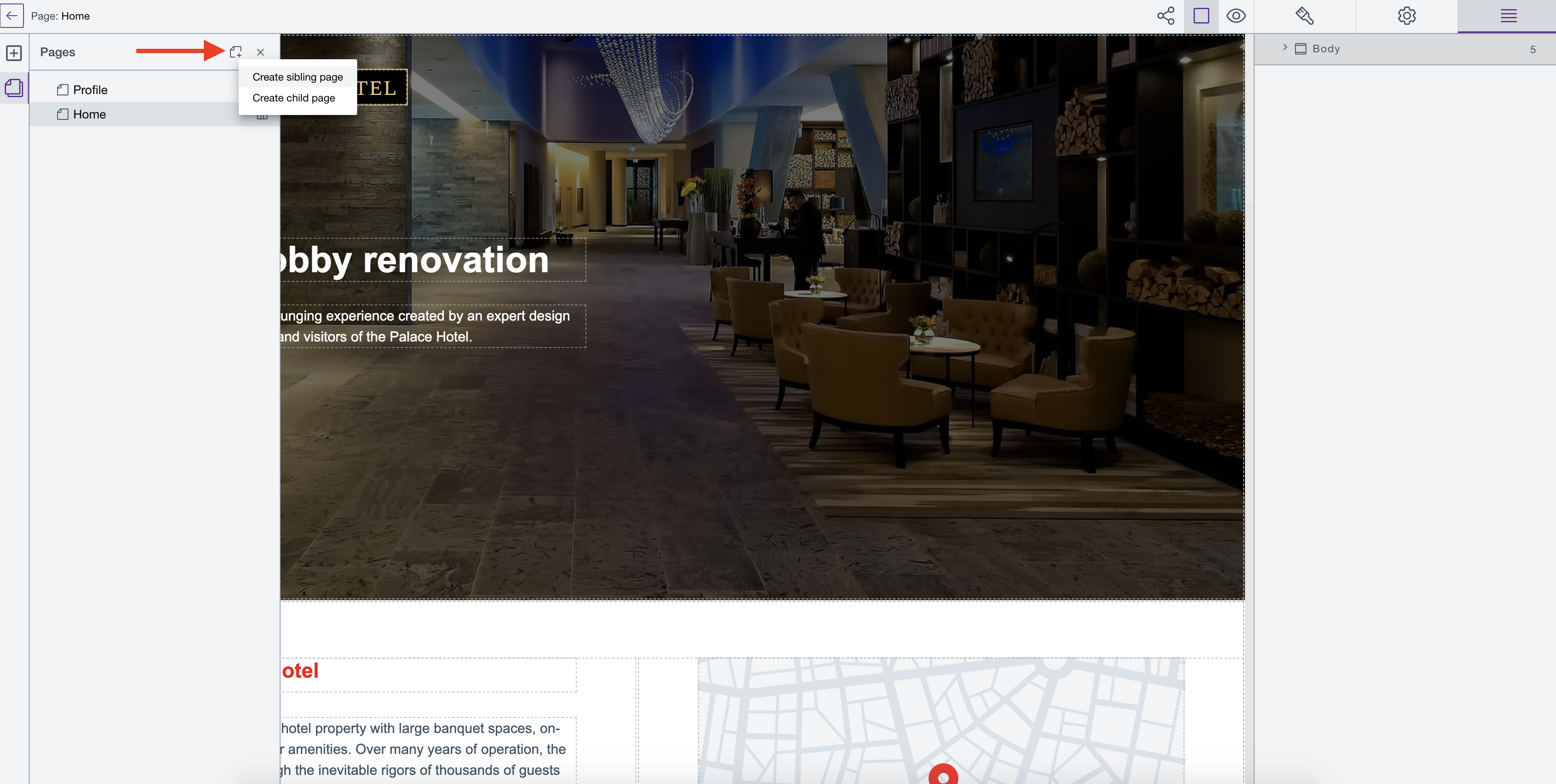Image resolution: width=1556 pixels, height=784 pixels.
Task: Expand the Body tree node chevron
Action: coord(1285,48)
